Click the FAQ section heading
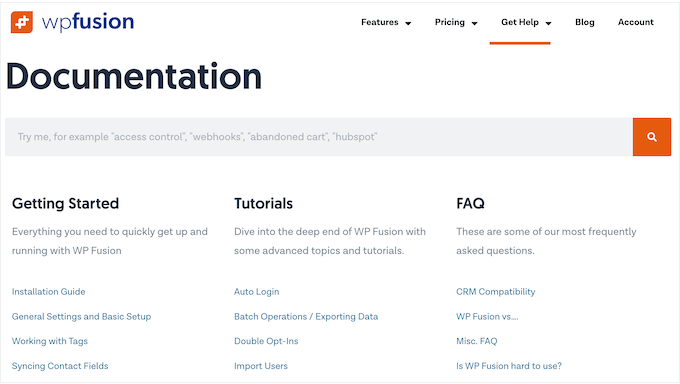 coord(470,203)
